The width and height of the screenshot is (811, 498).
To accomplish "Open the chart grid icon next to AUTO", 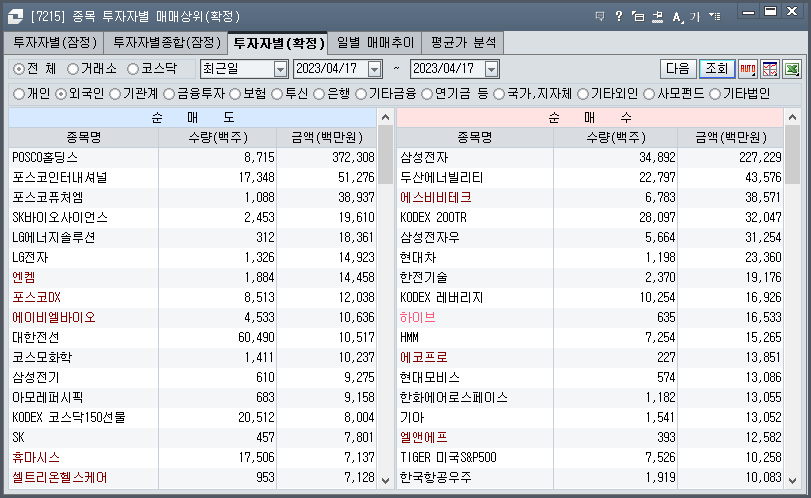I will tap(770, 69).
